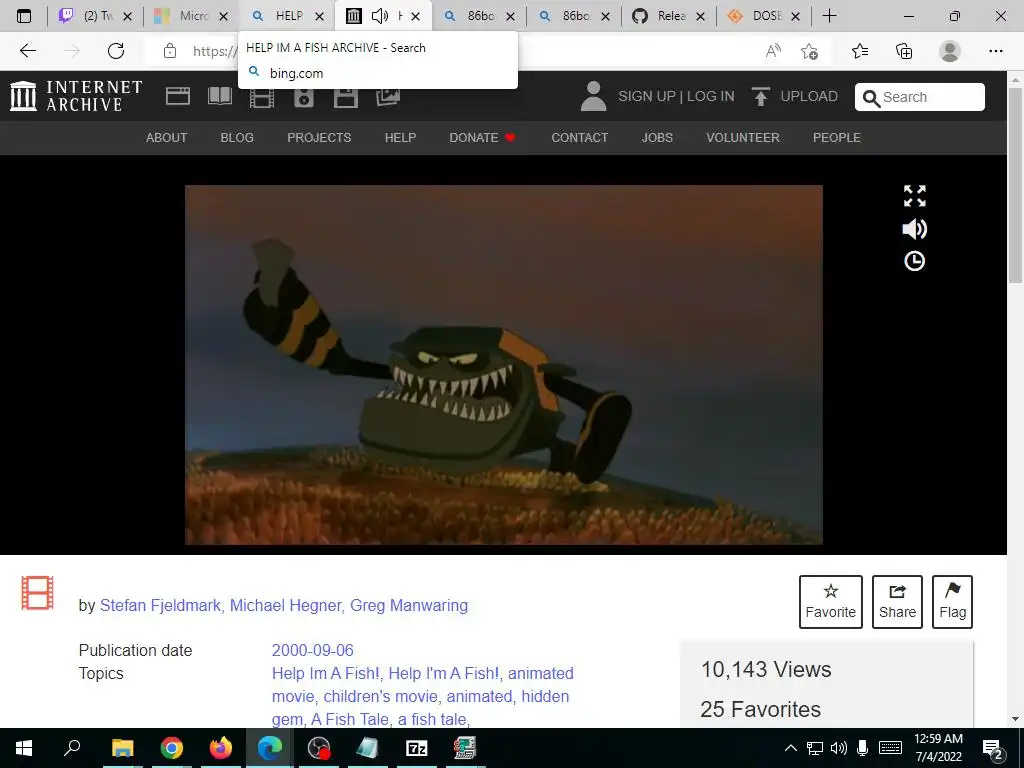The height and width of the screenshot is (768, 1024).
Task: Click SIGN UP | LOG IN link
Action: click(676, 97)
